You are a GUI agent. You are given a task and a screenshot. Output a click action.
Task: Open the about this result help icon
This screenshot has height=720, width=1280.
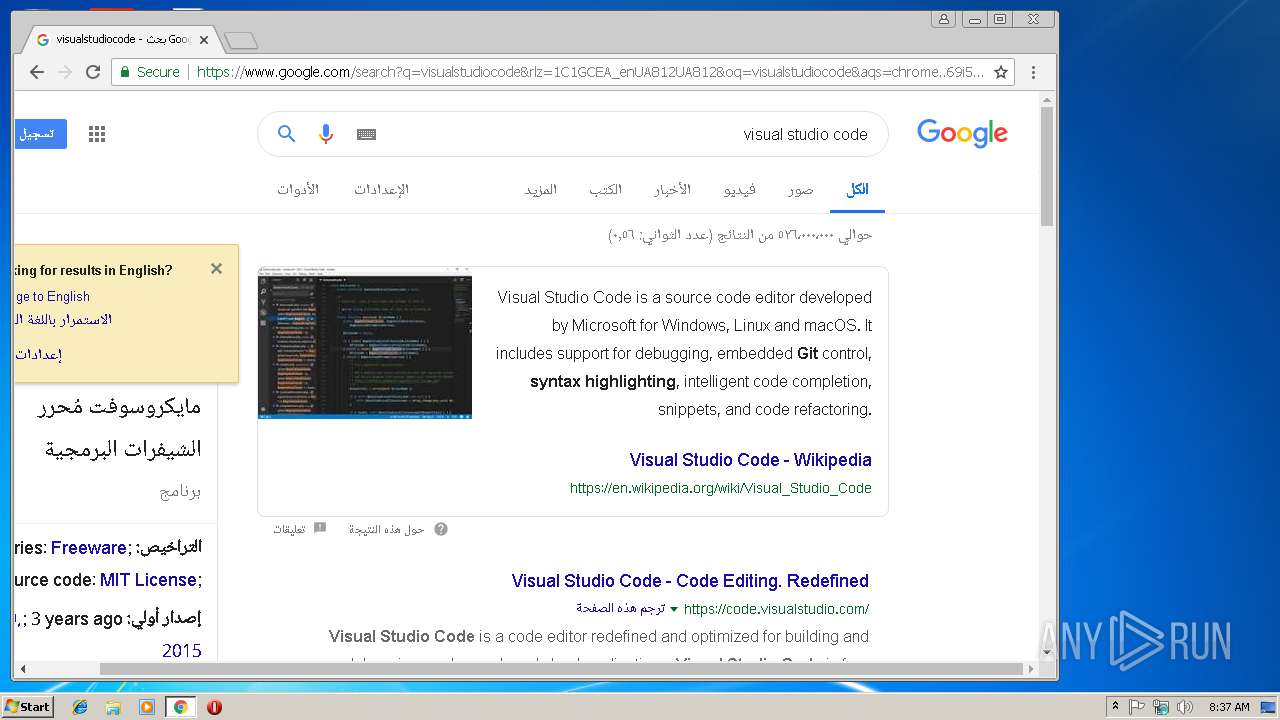(441, 529)
